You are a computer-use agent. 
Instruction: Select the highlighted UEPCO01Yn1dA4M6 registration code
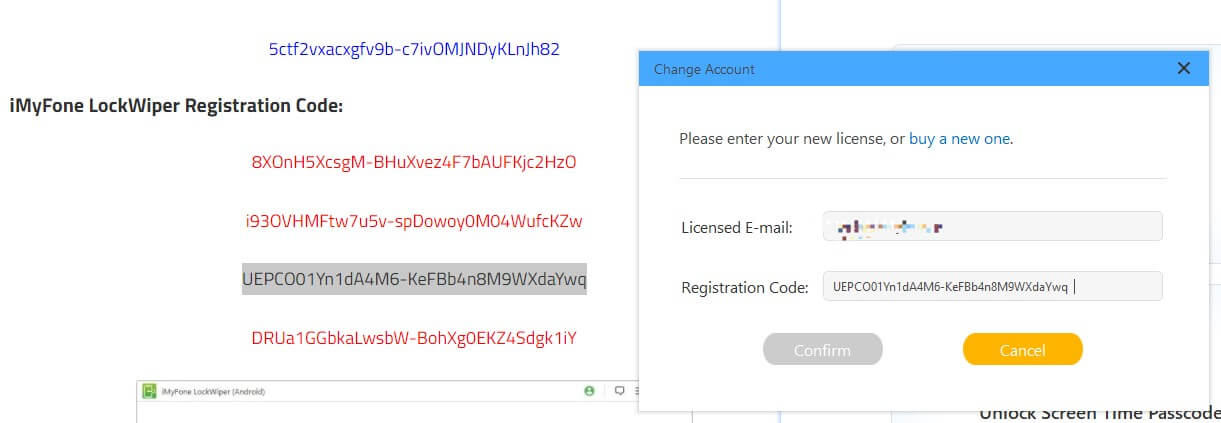(414, 279)
